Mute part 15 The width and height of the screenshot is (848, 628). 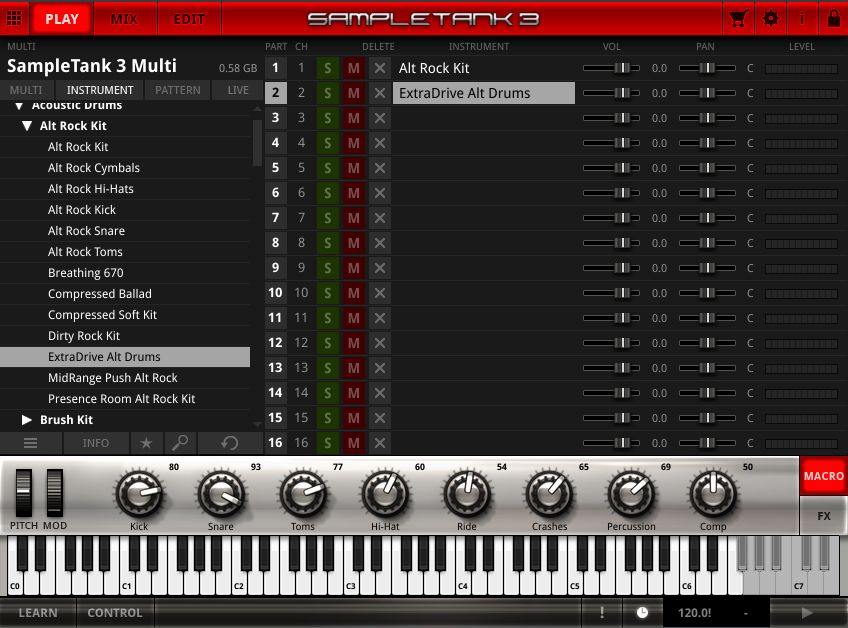pyautogui.click(x=353, y=418)
